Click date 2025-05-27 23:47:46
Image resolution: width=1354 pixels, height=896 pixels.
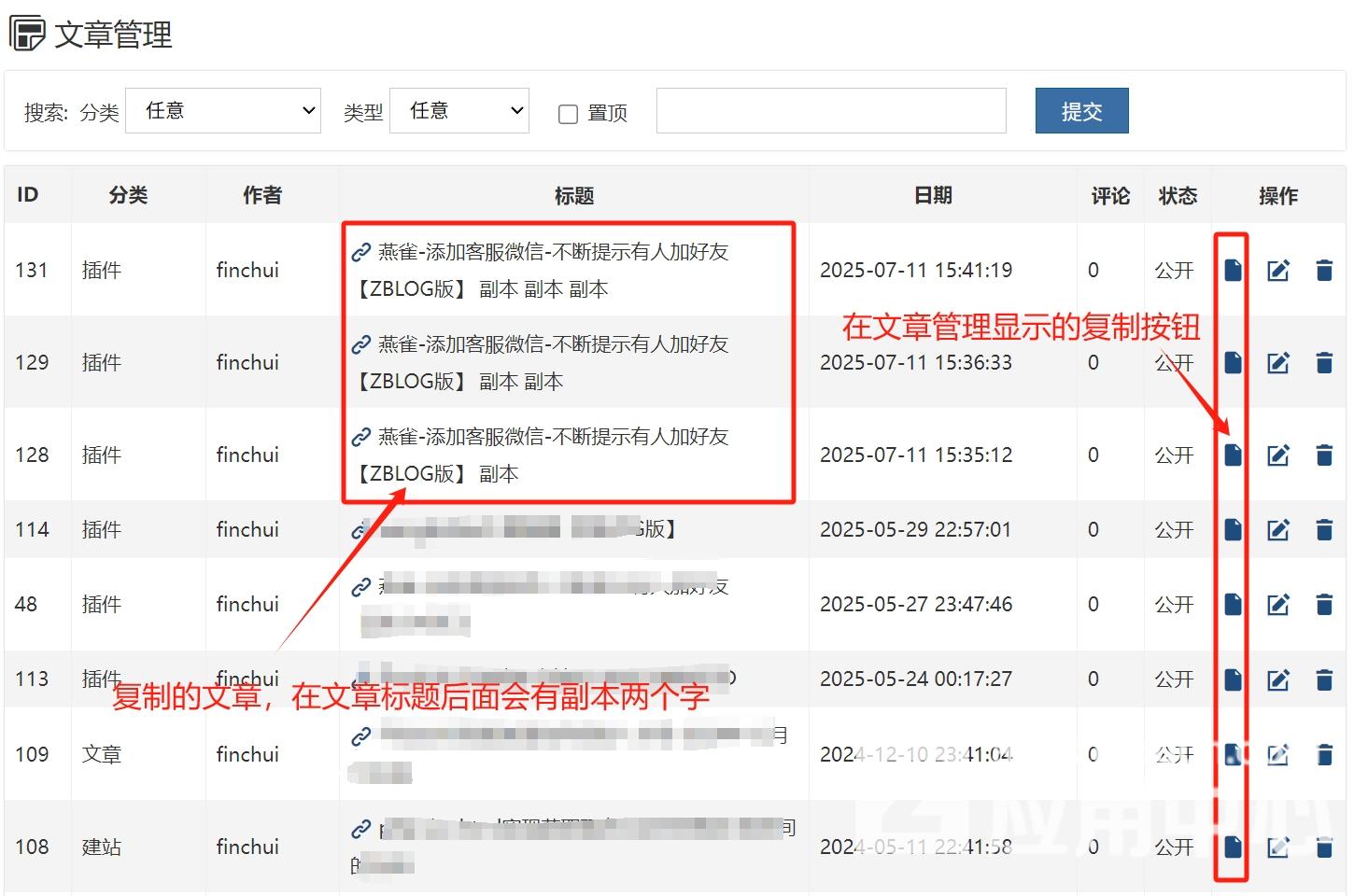[x=916, y=605]
